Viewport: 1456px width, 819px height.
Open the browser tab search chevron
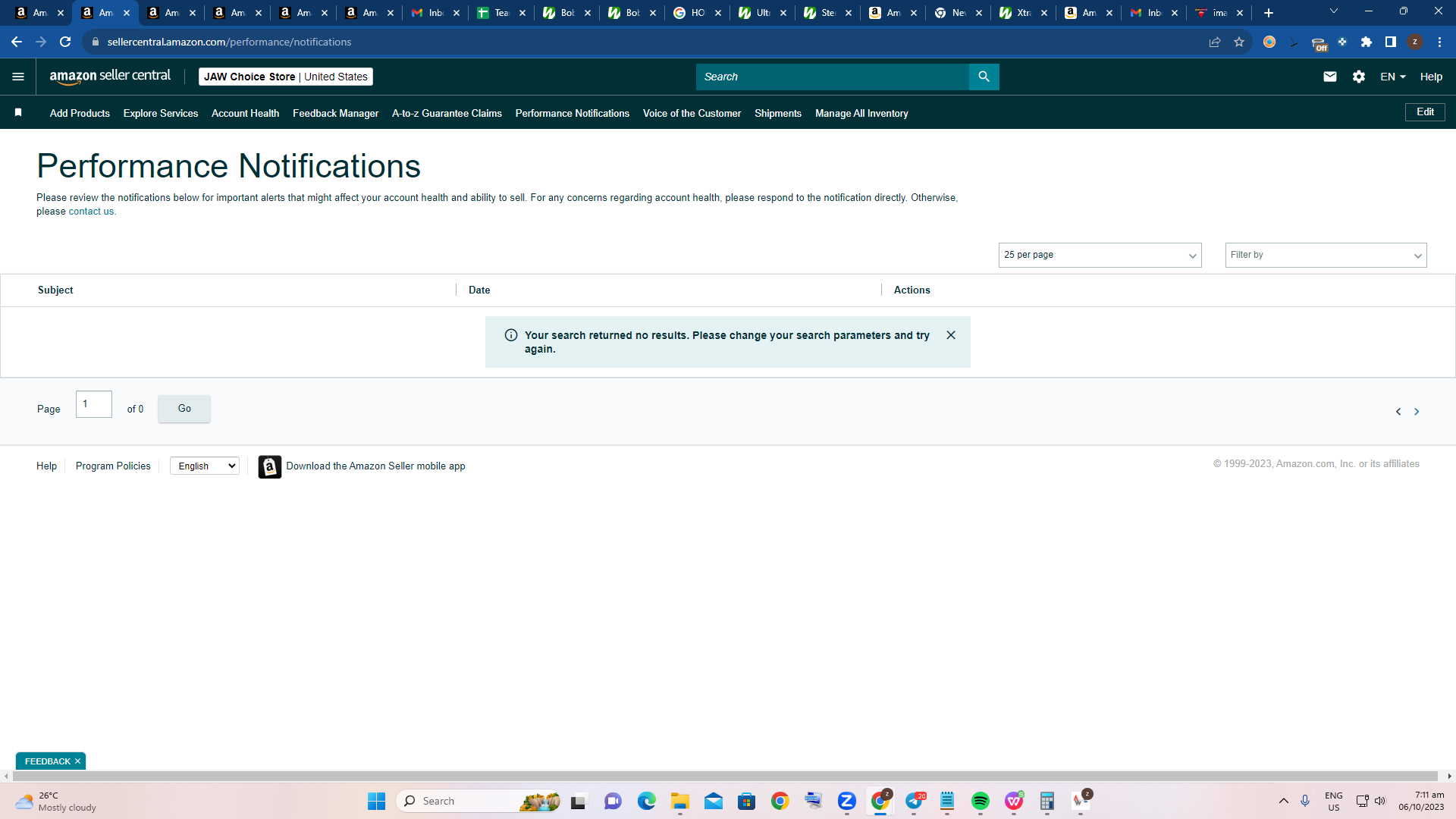(1334, 11)
